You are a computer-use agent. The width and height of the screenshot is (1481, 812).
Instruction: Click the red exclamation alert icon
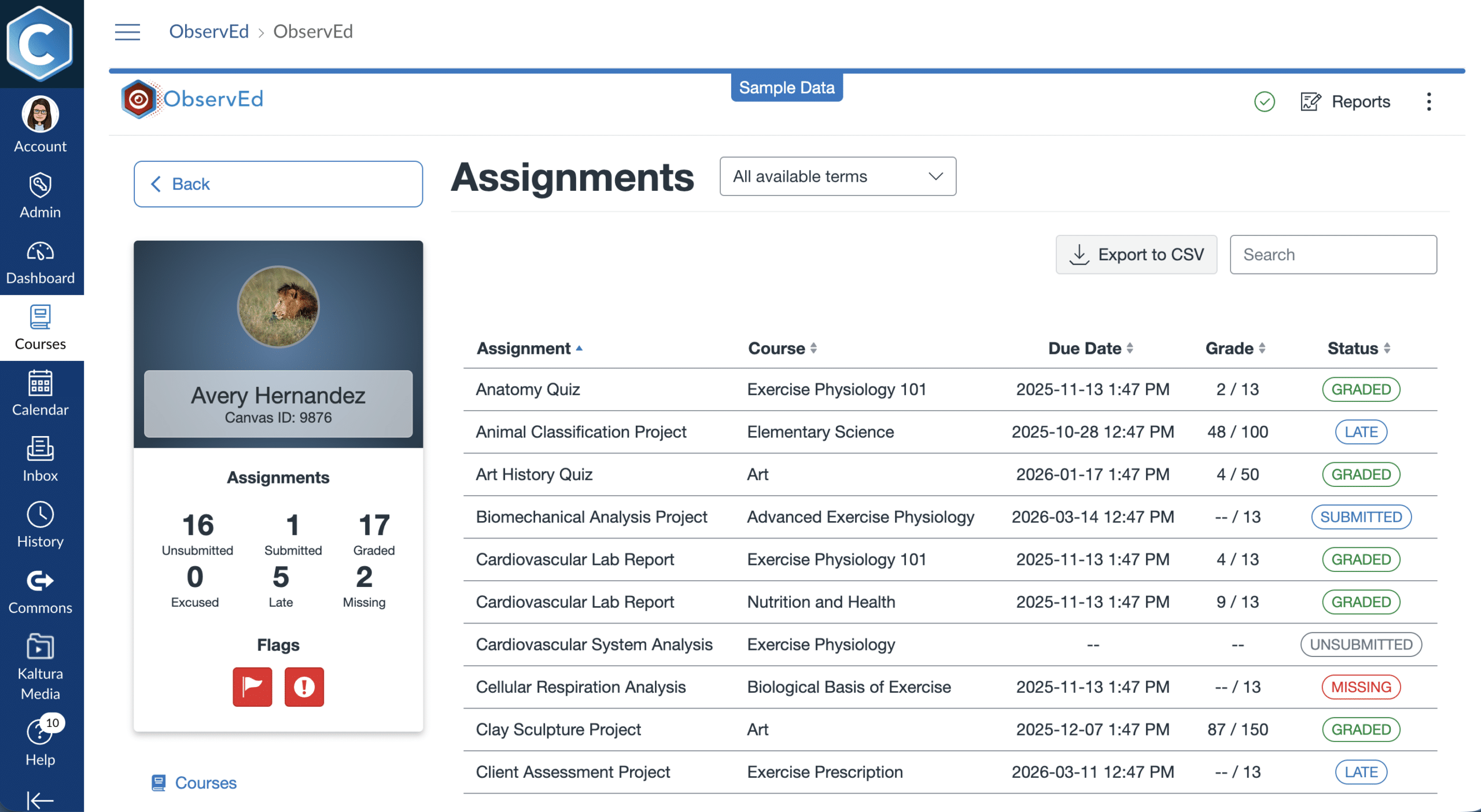click(x=304, y=686)
